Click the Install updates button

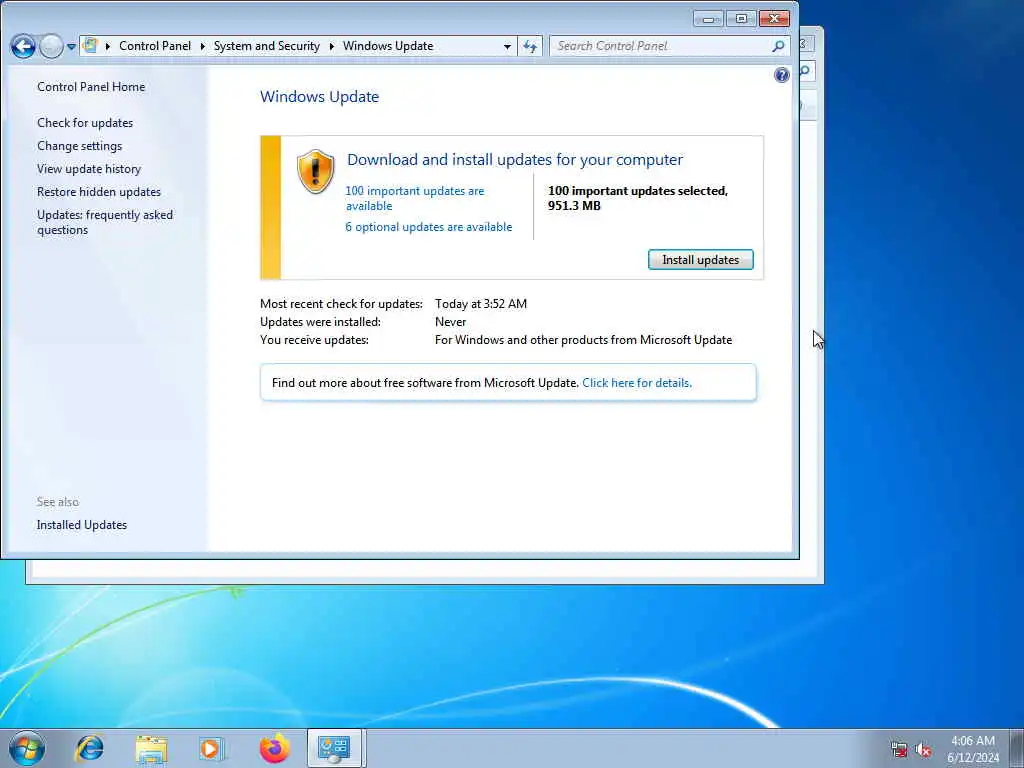(700, 259)
